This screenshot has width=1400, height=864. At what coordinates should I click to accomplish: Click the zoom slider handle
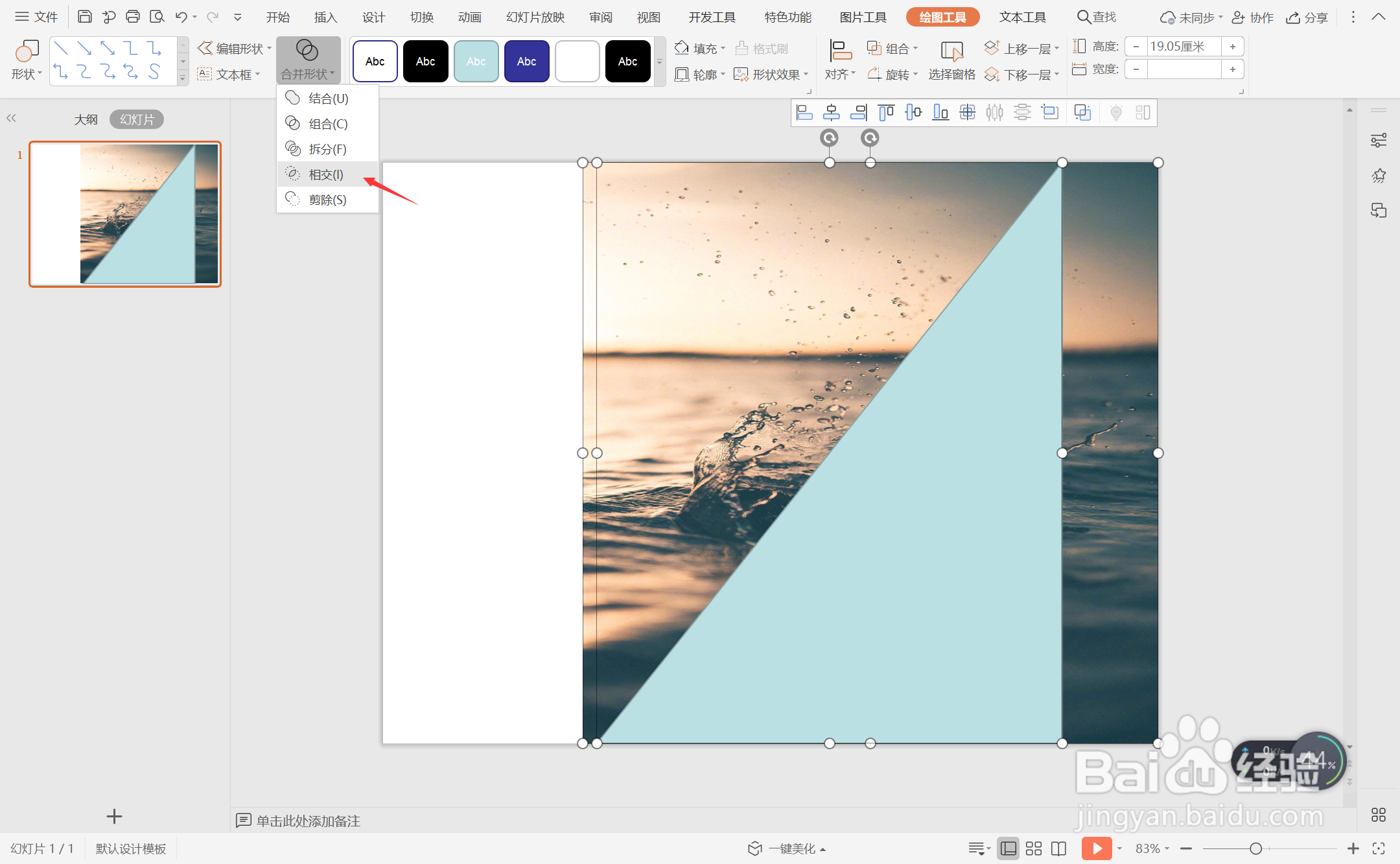[x=1255, y=848]
